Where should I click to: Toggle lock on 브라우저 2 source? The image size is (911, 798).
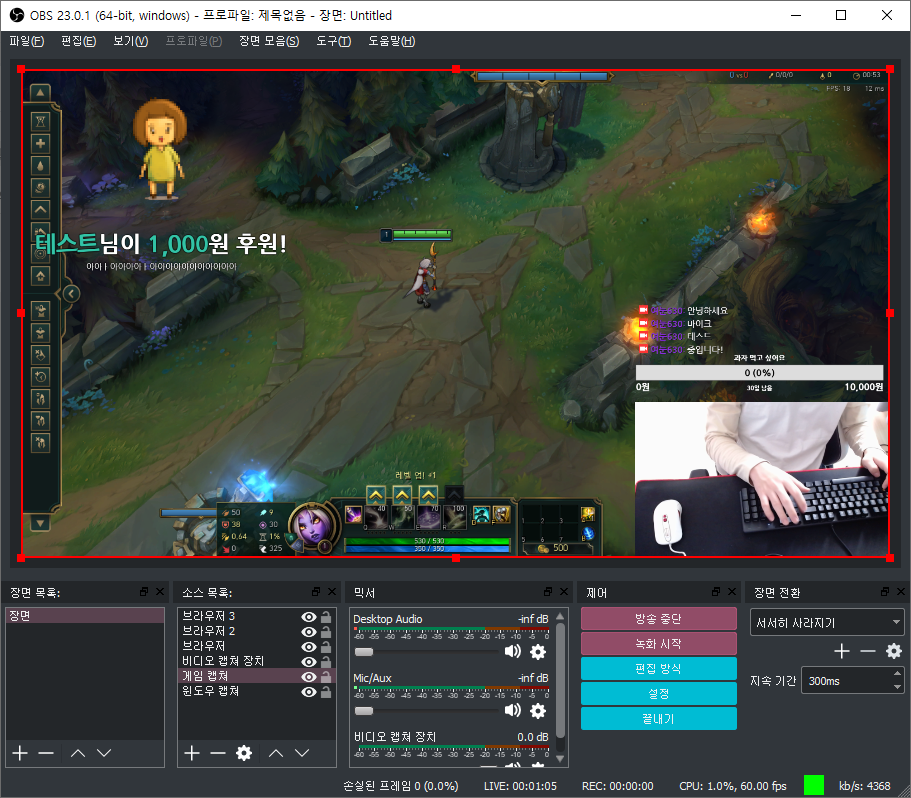click(327, 632)
